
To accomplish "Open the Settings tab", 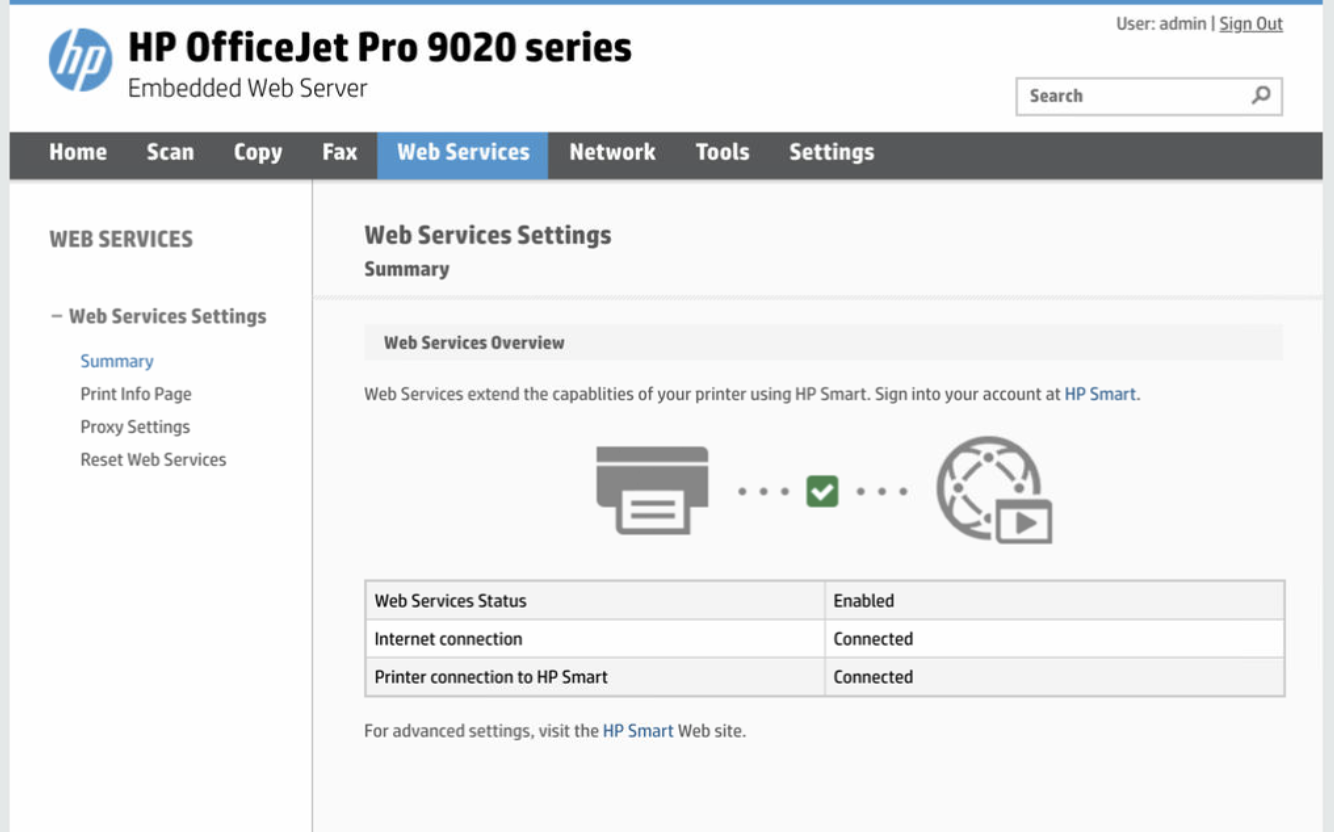I will (x=831, y=152).
